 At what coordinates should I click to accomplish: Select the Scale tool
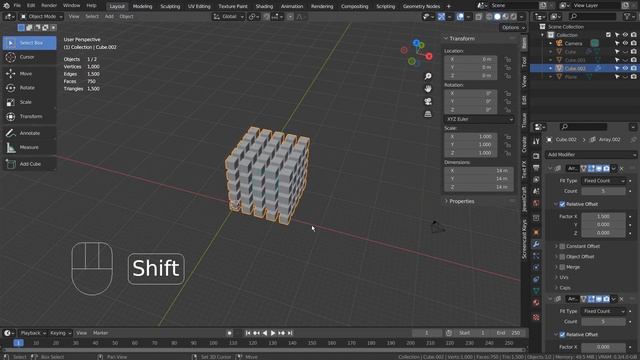29,102
